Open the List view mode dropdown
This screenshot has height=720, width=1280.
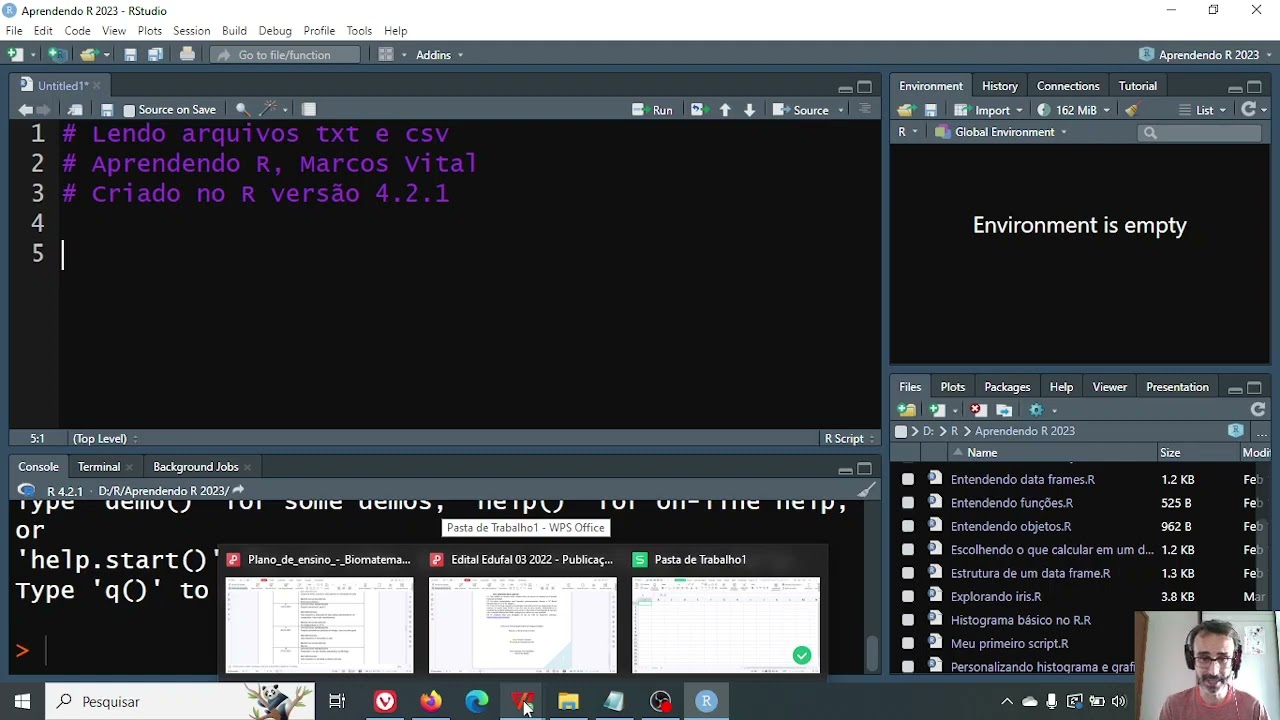click(x=1203, y=110)
